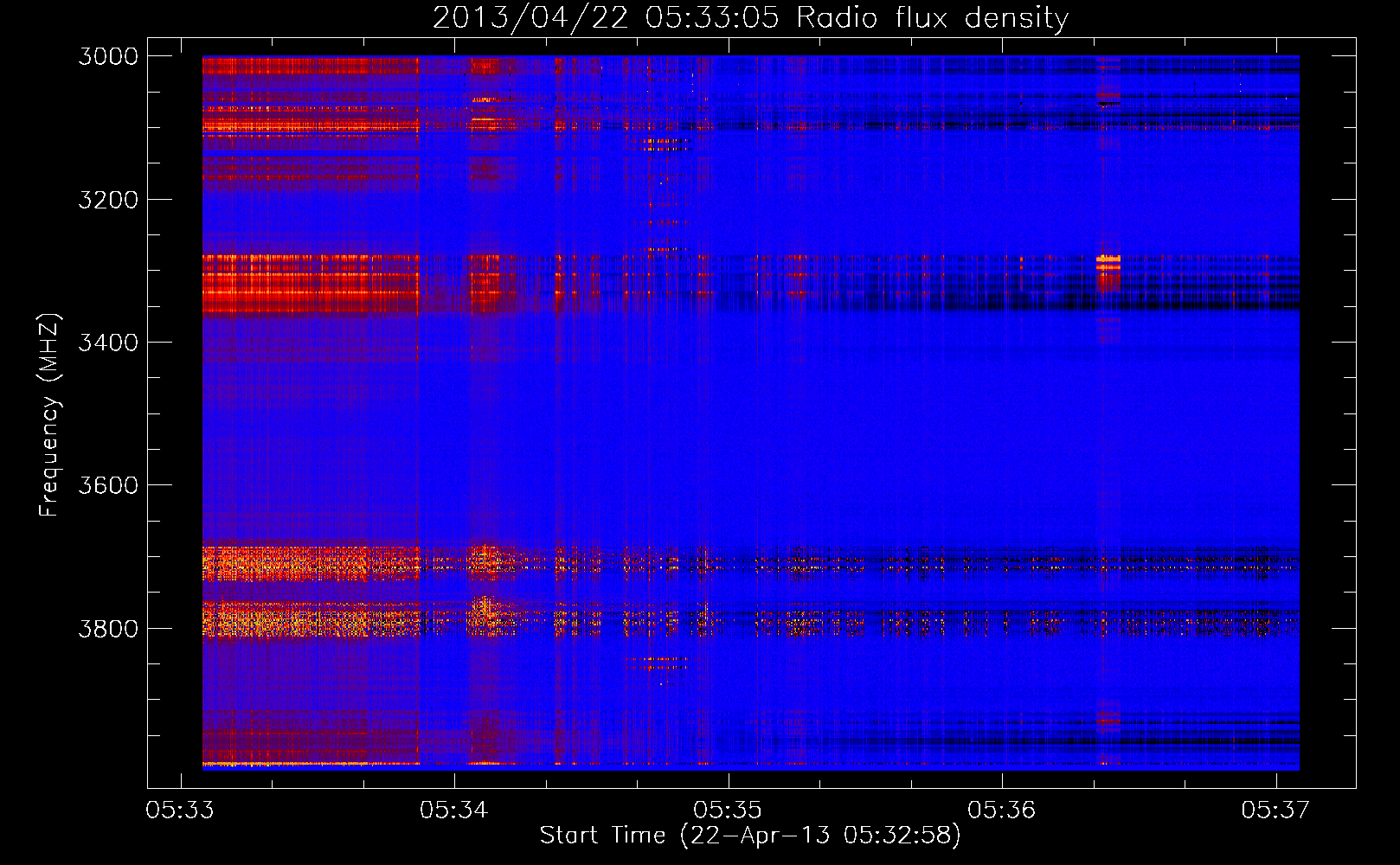Click the 05:33 time tick label
The height and width of the screenshot is (865, 1400).
180,810
